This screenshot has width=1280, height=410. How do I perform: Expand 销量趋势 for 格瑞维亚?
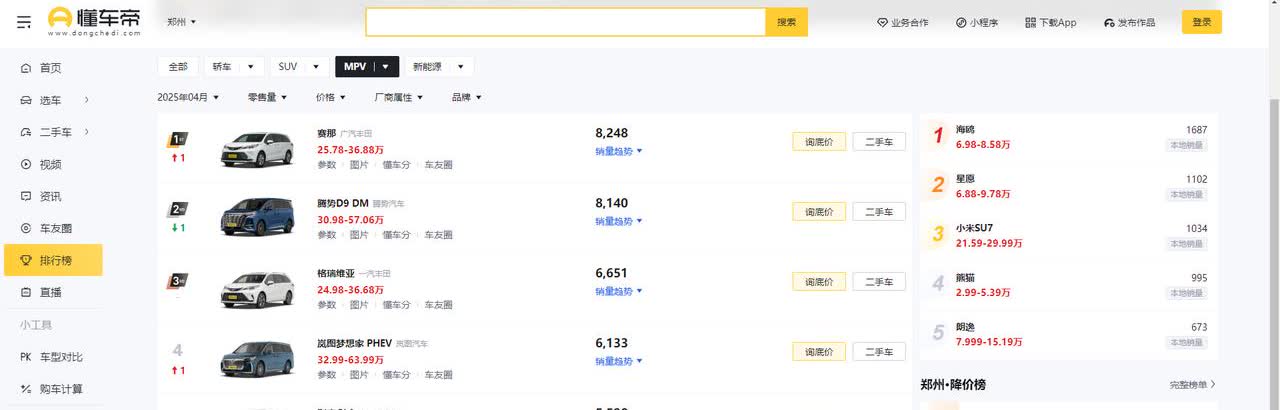tap(618, 291)
